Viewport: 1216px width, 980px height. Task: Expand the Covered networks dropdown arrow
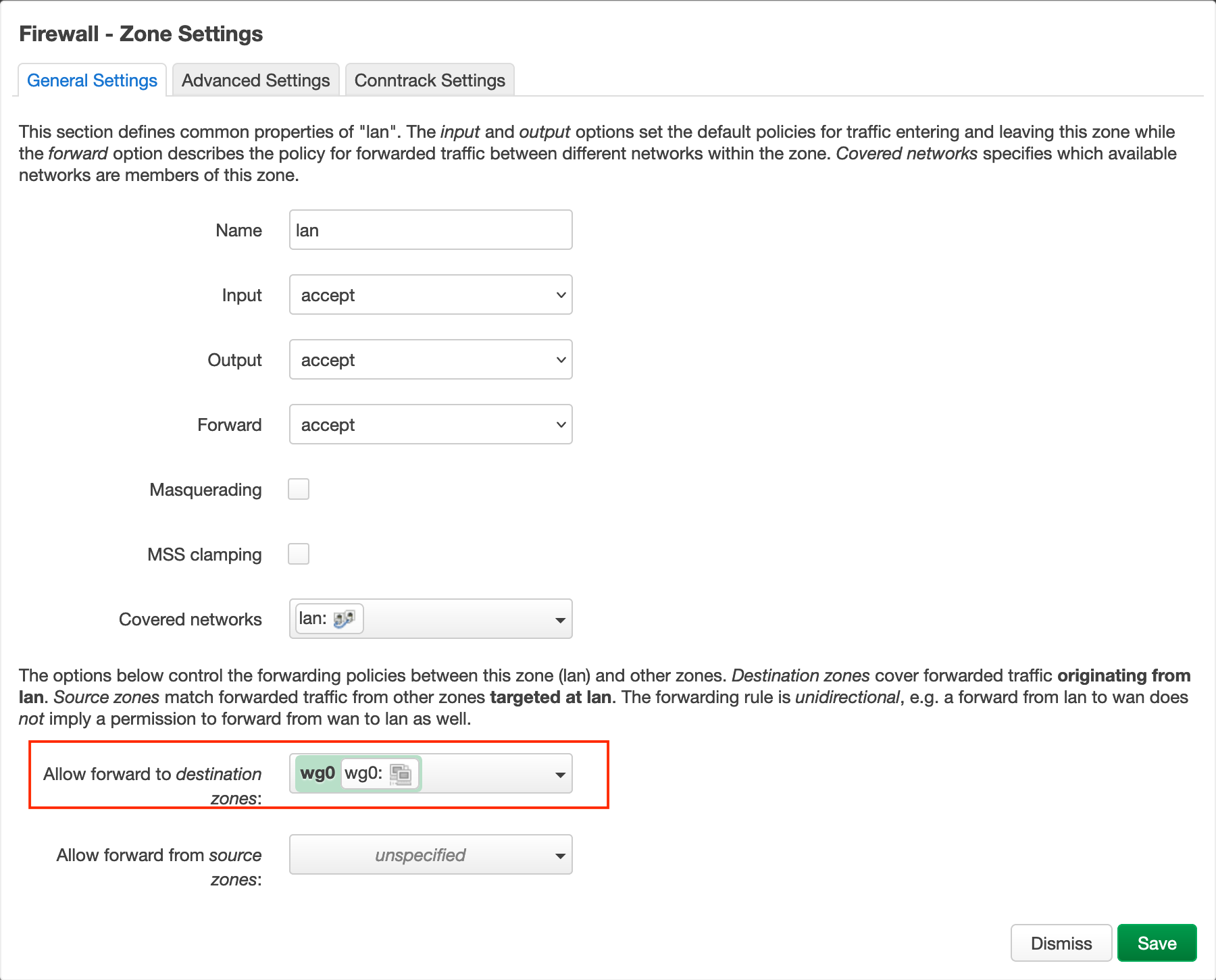(x=559, y=620)
